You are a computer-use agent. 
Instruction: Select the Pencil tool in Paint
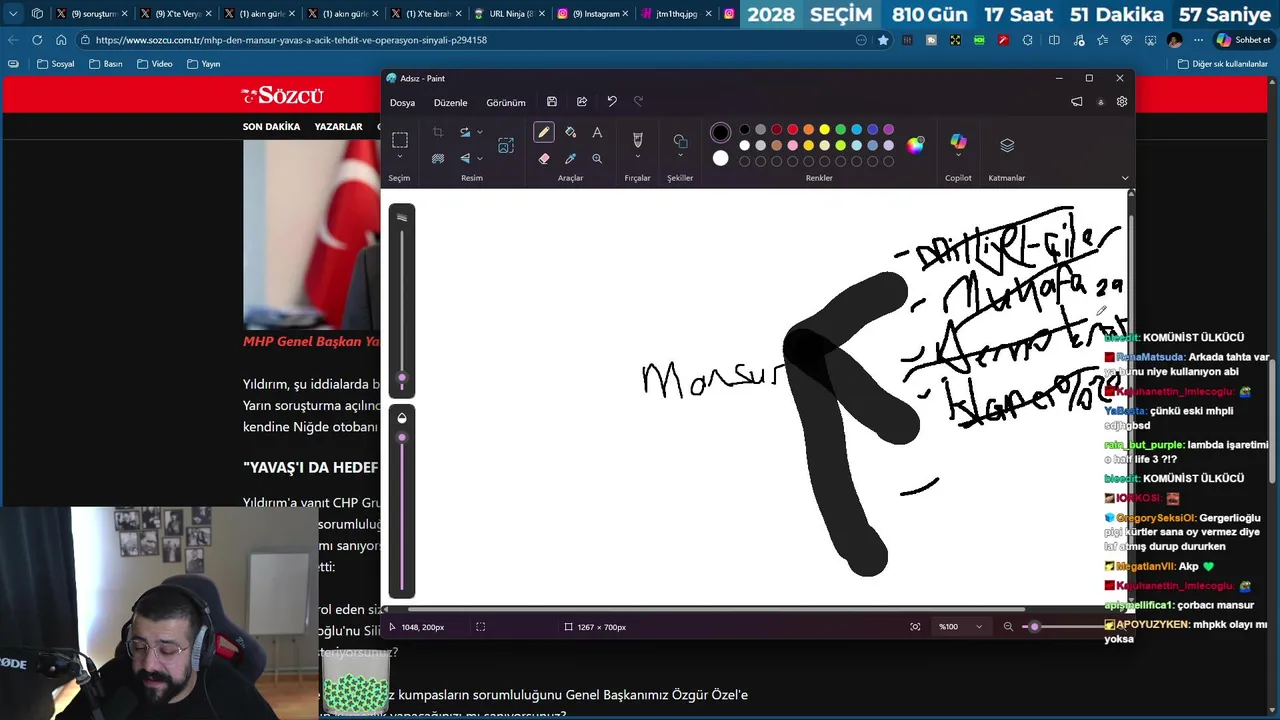point(543,132)
